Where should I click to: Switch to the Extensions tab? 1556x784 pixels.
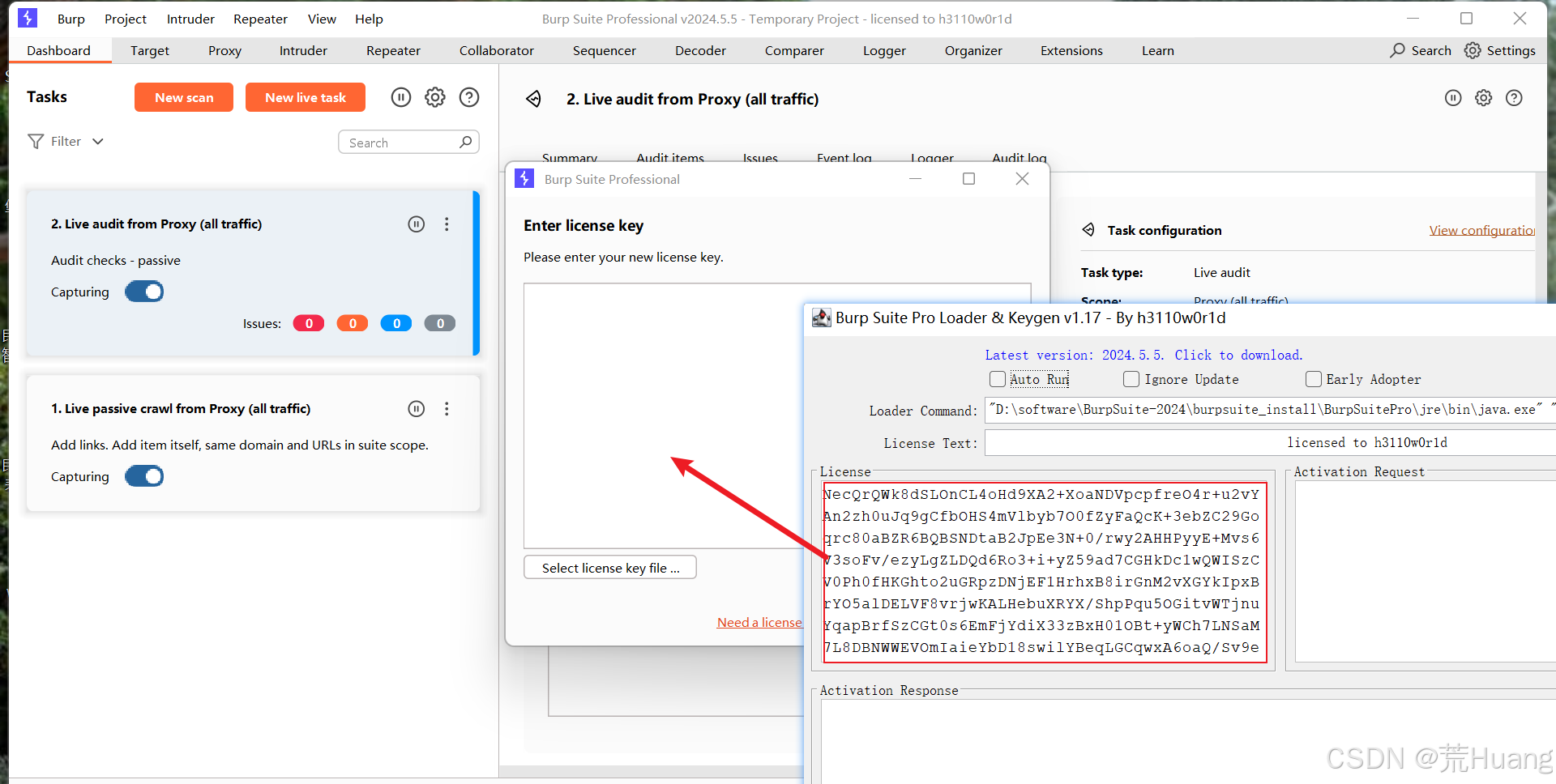(x=1071, y=50)
